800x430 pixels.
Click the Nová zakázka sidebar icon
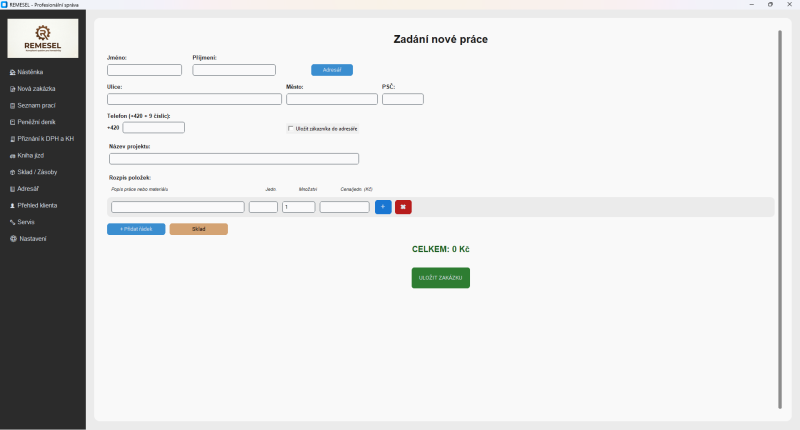pyautogui.click(x=12, y=89)
